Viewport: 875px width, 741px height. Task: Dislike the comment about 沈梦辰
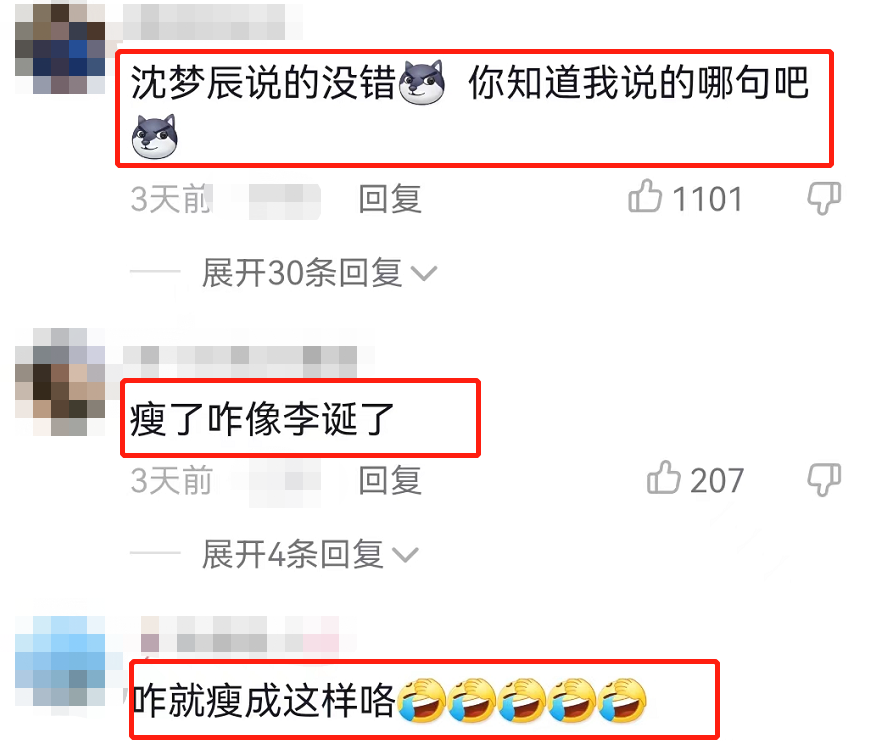(824, 198)
